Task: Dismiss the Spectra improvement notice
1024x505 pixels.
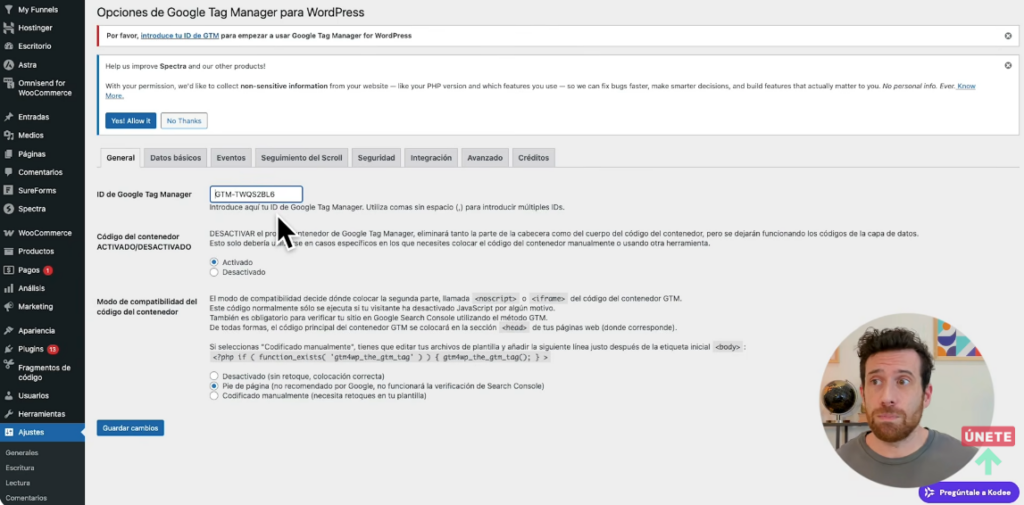Action: [1008, 65]
